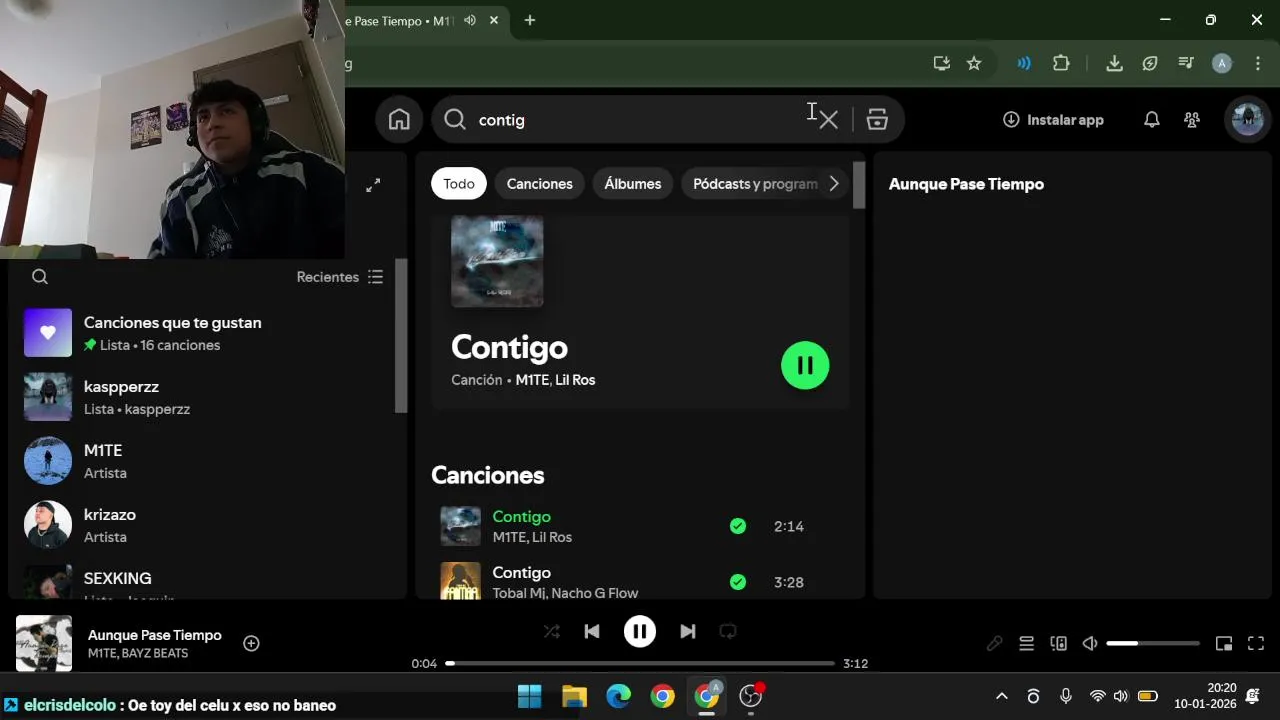Close the Aunque Pase Tiempo browser tab
Viewport: 1280px width, 720px height.
[x=494, y=20]
